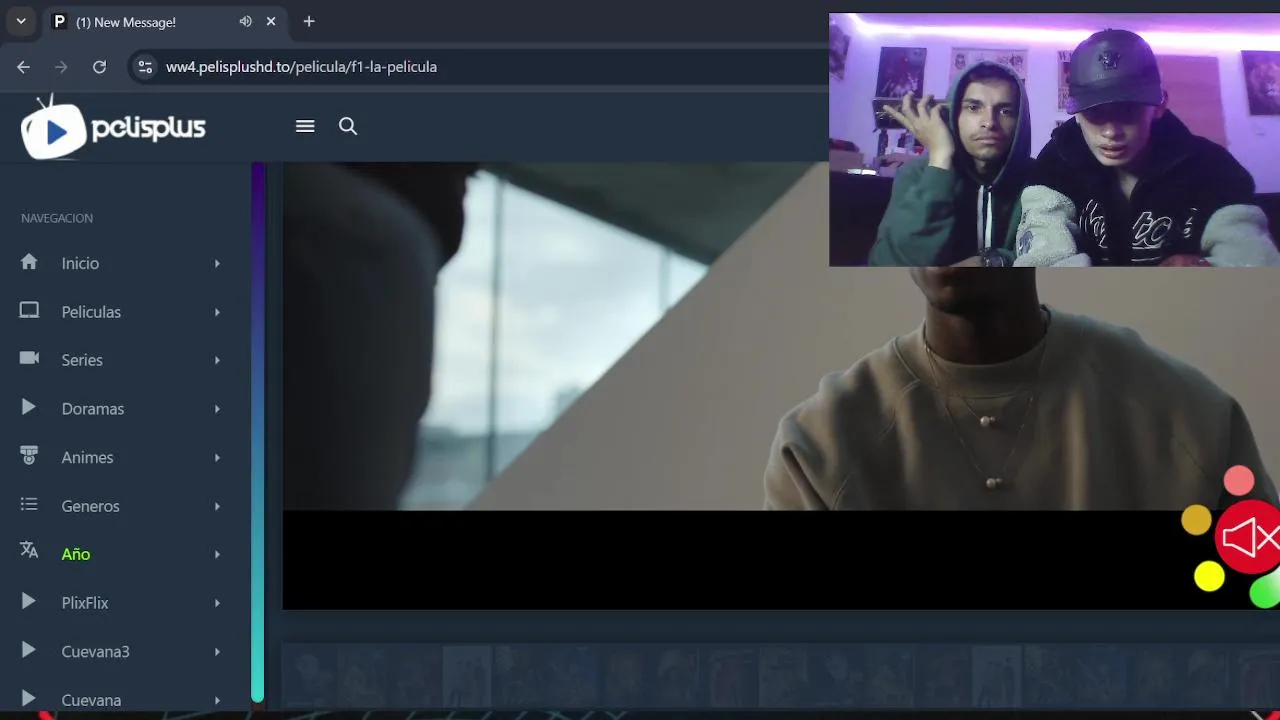Click the pink circle bubble
The width and height of the screenshot is (1280, 720).
pyautogui.click(x=1239, y=481)
